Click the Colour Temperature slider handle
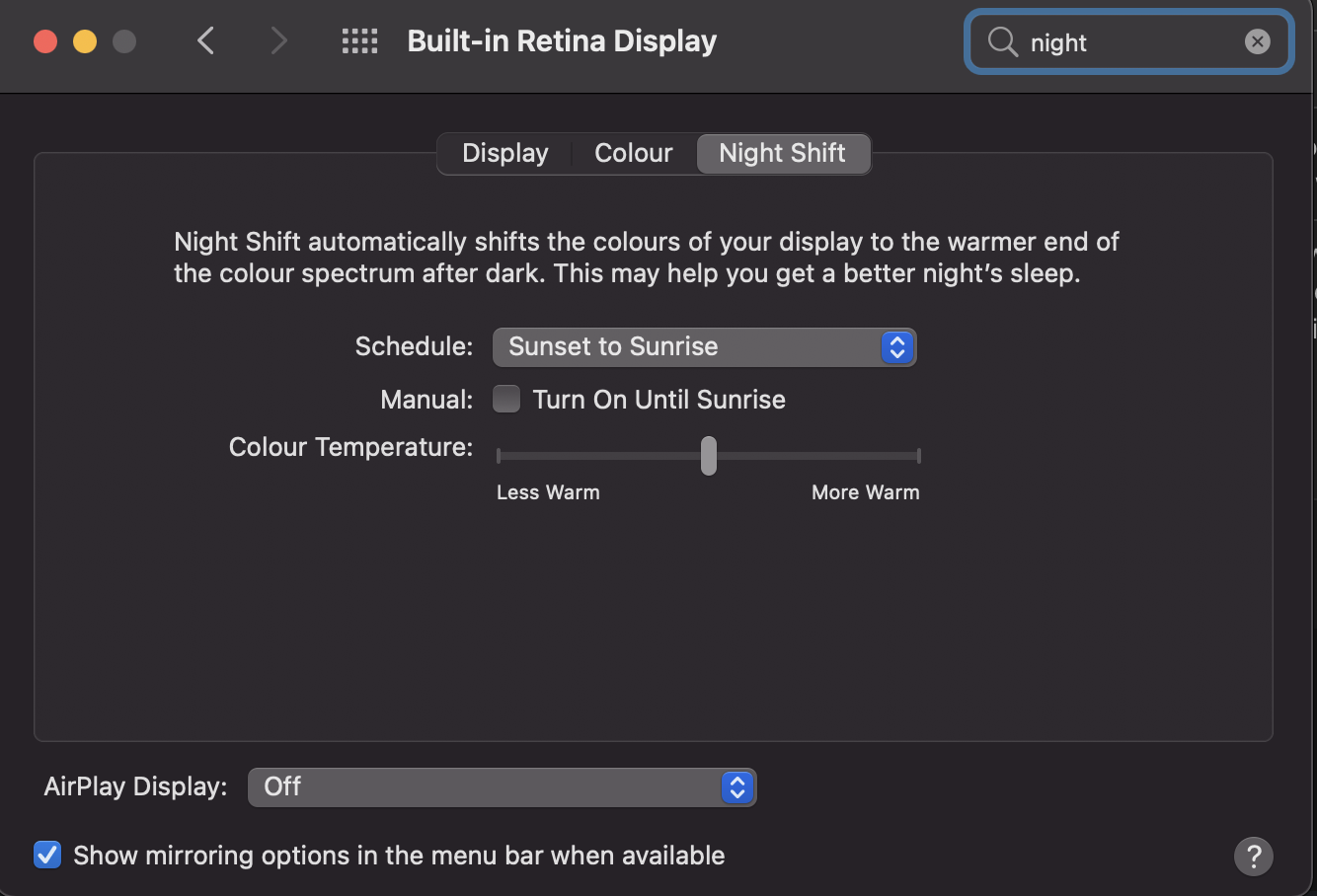 tap(709, 456)
